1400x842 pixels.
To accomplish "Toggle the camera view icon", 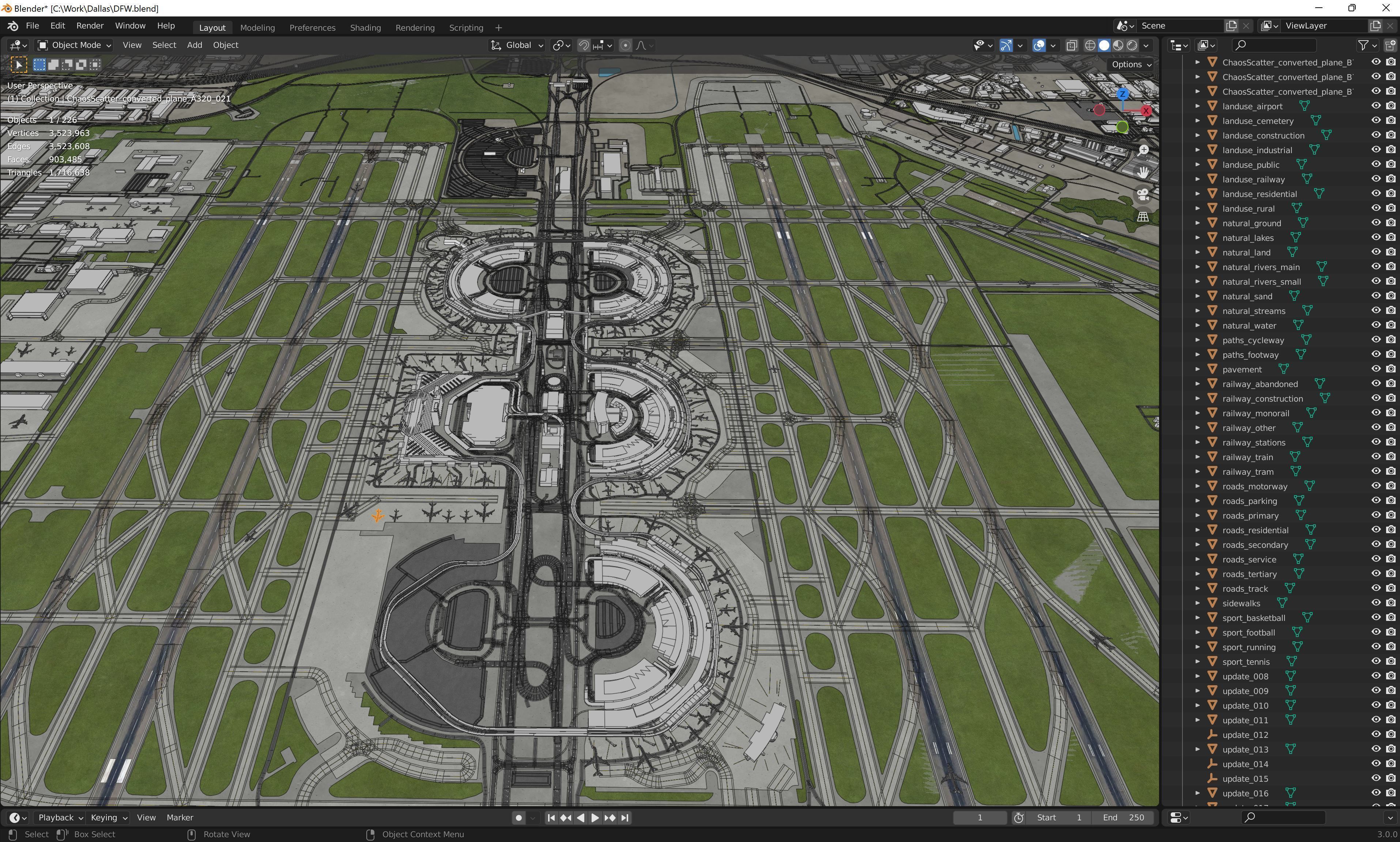I will [x=1143, y=195].
